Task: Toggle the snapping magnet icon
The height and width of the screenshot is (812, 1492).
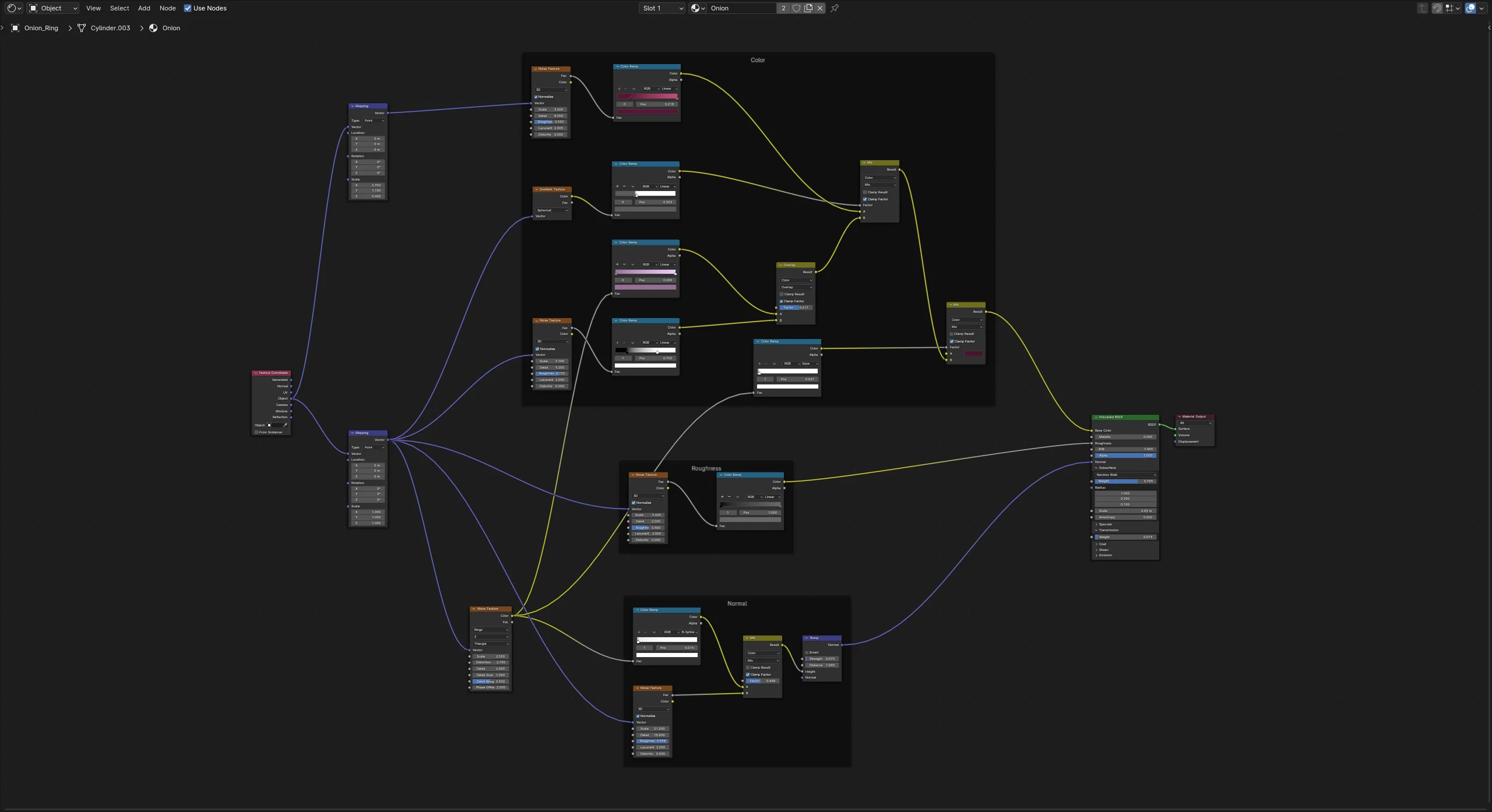Action: [x=1437, y=8]
